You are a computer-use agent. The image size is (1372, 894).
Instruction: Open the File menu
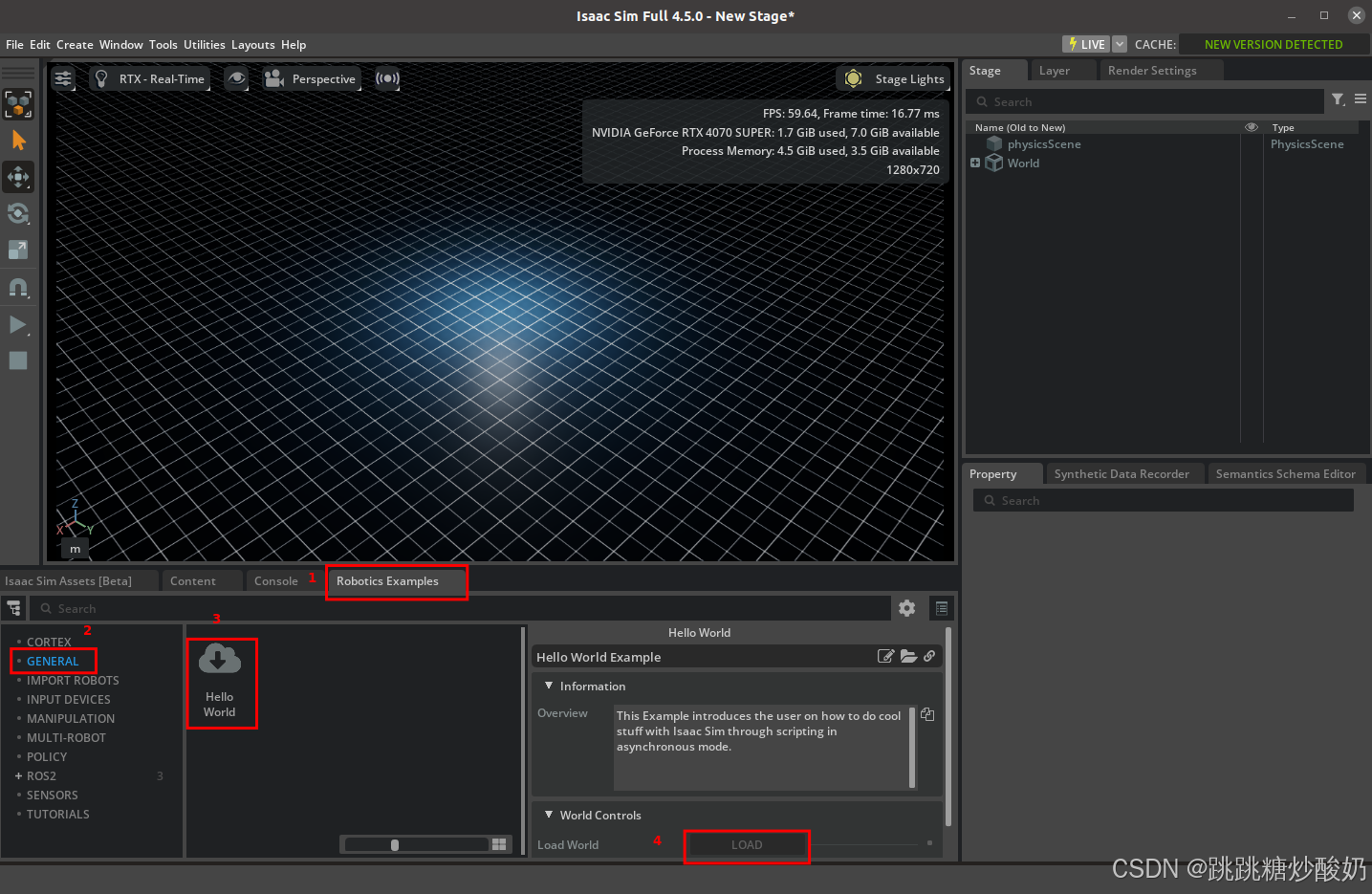point(14,45)
